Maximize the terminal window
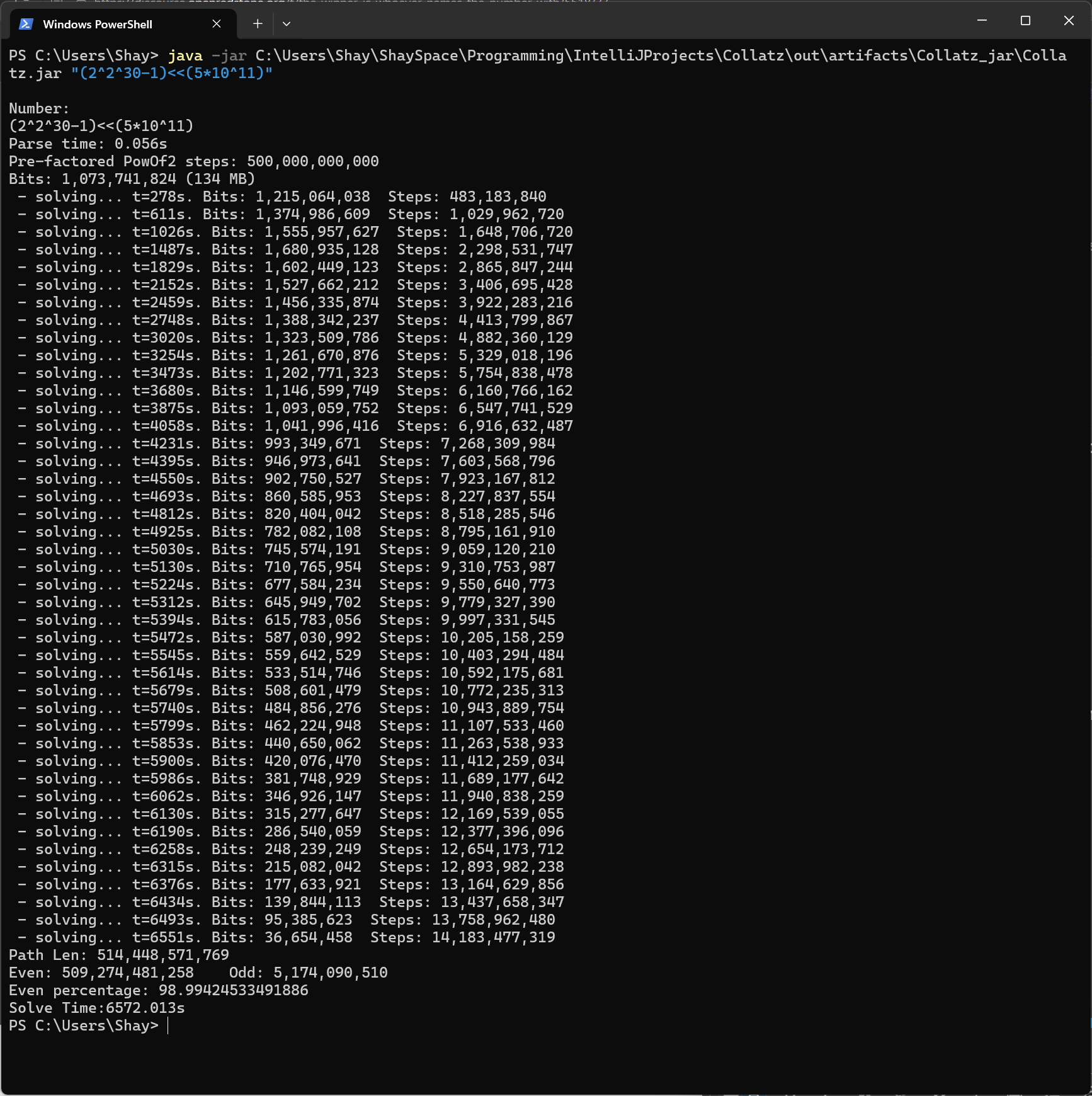 [x=1025, y=21]
